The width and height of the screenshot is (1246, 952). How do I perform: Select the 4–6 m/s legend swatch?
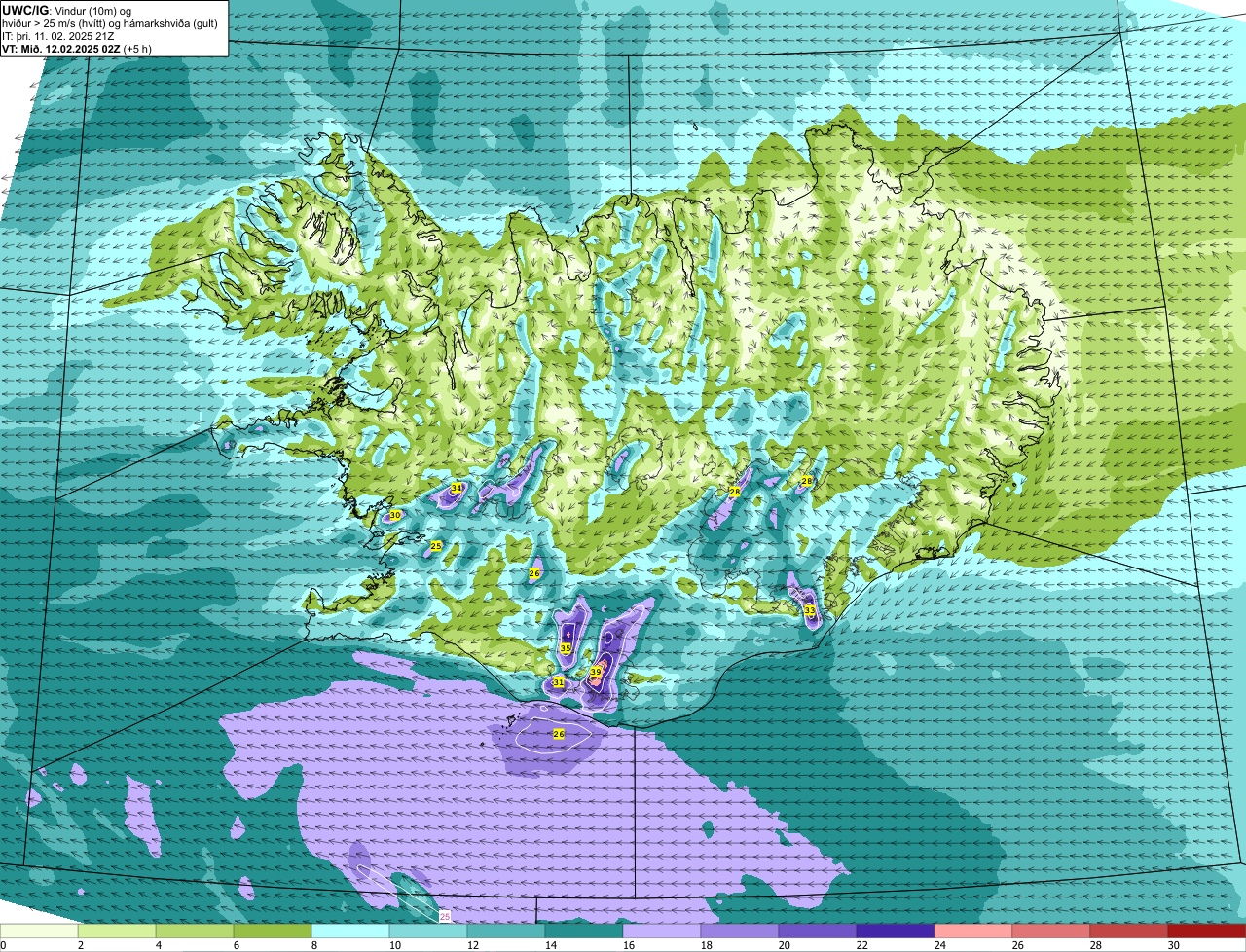coord(195,932)
